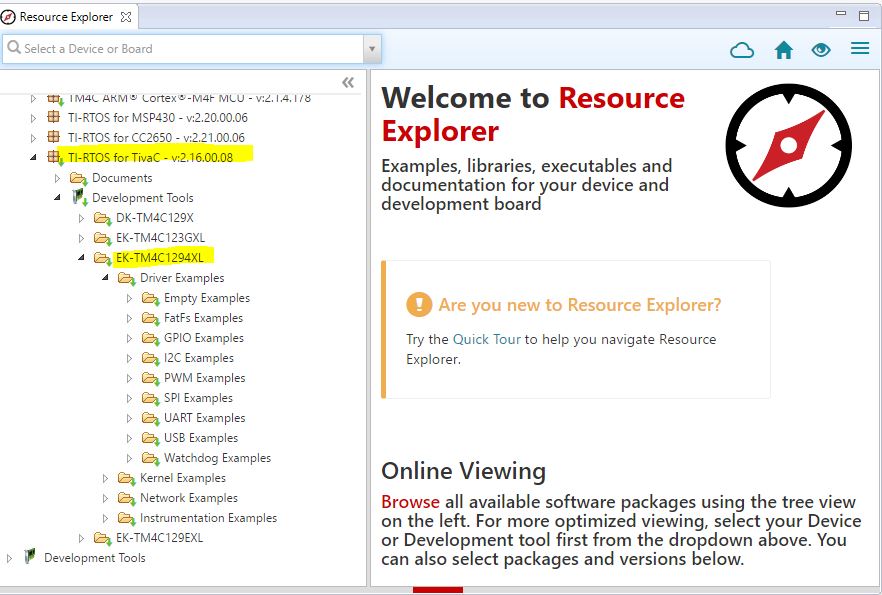Click the red Browse link
Screen dimensions: 882x595
tap(411, 502)
